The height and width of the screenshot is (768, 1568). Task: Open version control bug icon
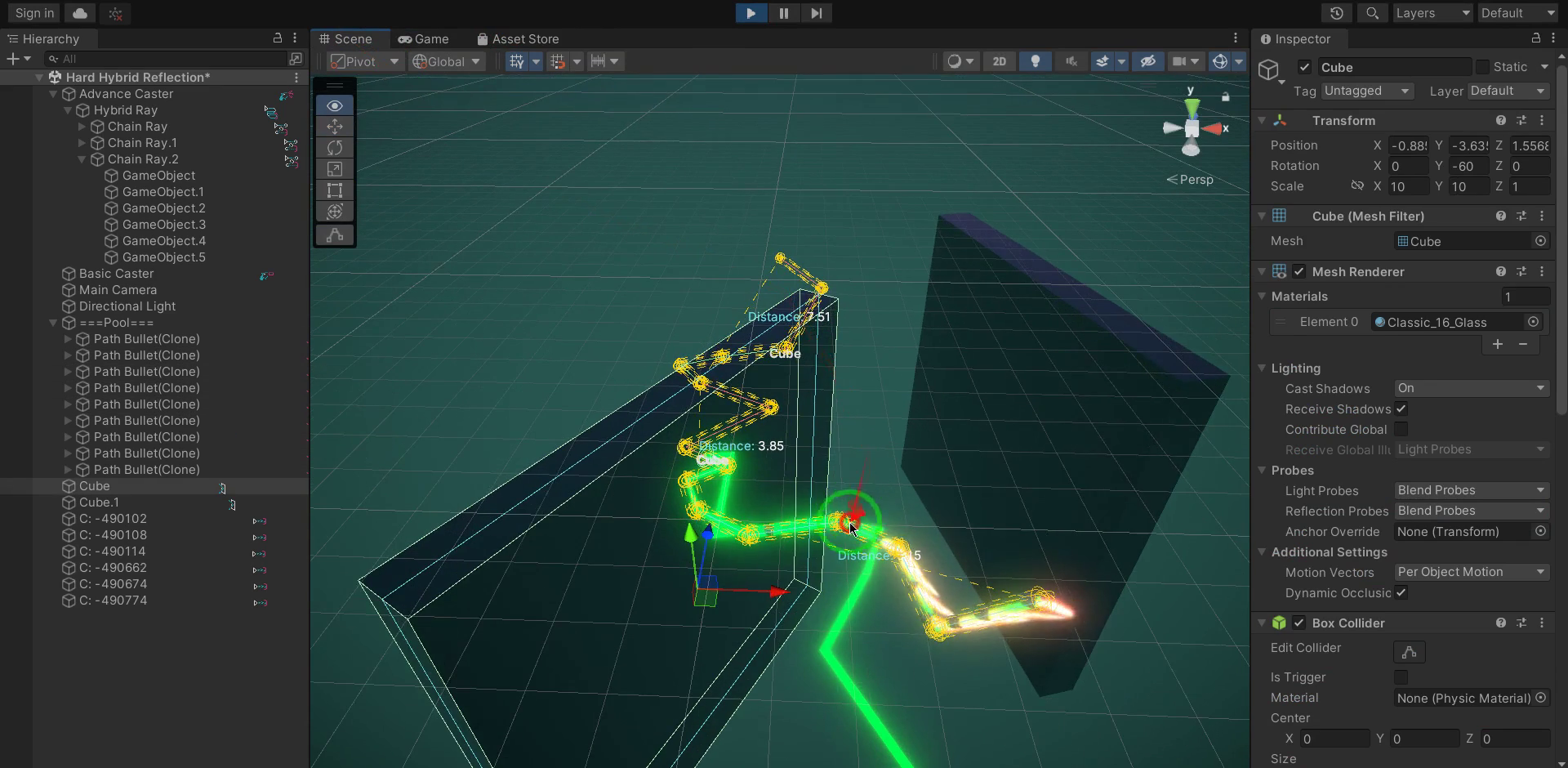click(115, 13)
